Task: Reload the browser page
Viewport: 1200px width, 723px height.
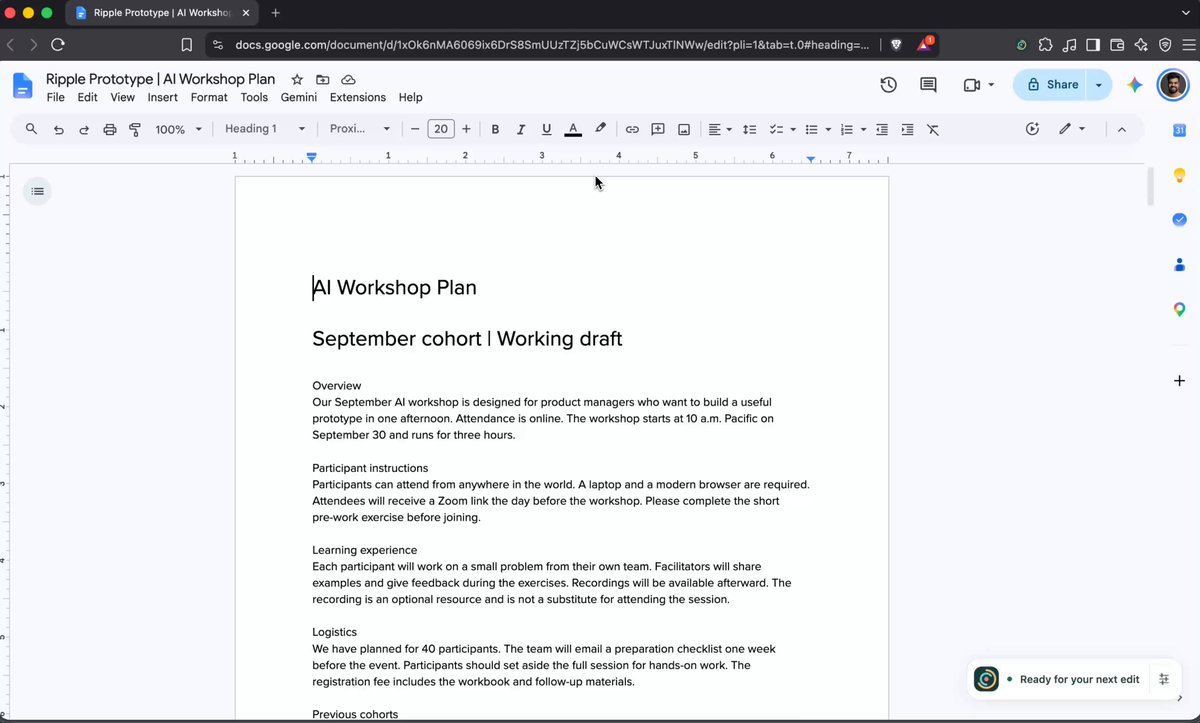Action: (58, 44)
